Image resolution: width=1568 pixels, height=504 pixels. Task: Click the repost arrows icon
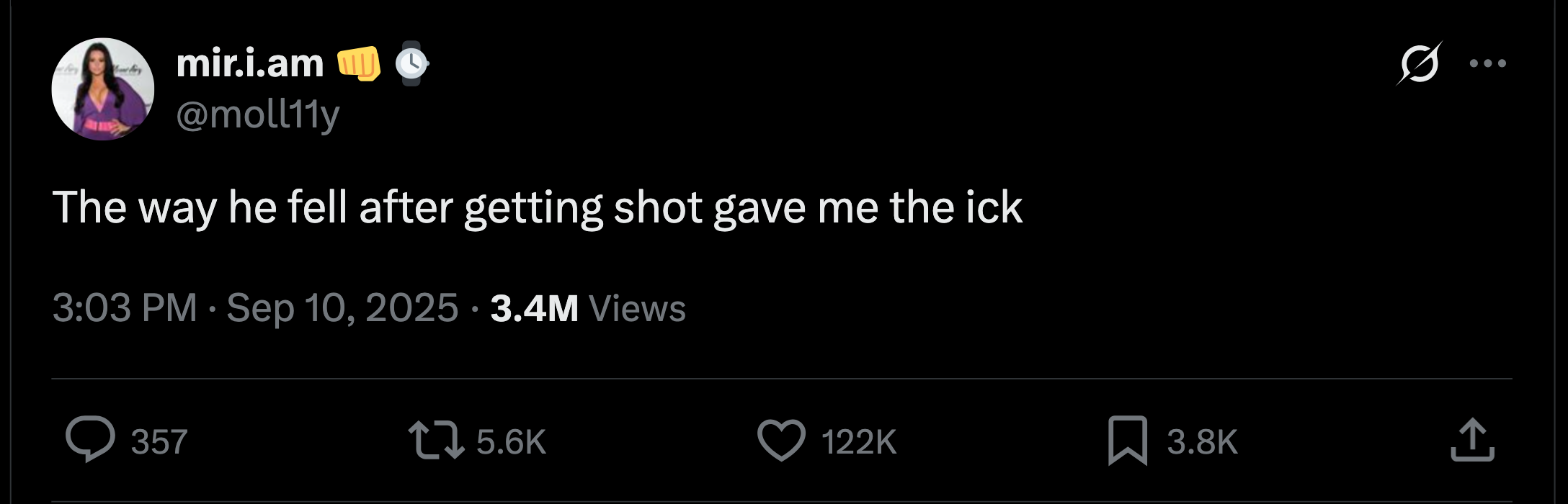(x=436, y=440)
